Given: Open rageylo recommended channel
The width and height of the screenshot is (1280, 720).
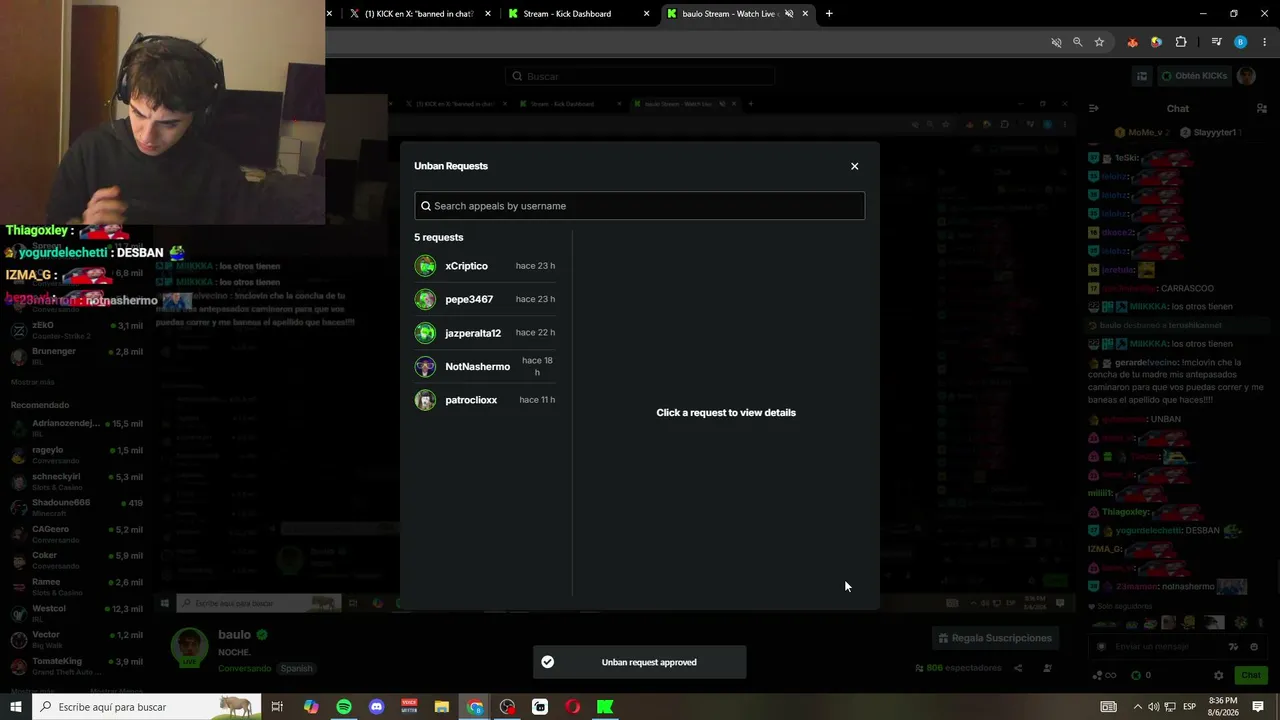Looking at the screenshot, I should [76, 454].
